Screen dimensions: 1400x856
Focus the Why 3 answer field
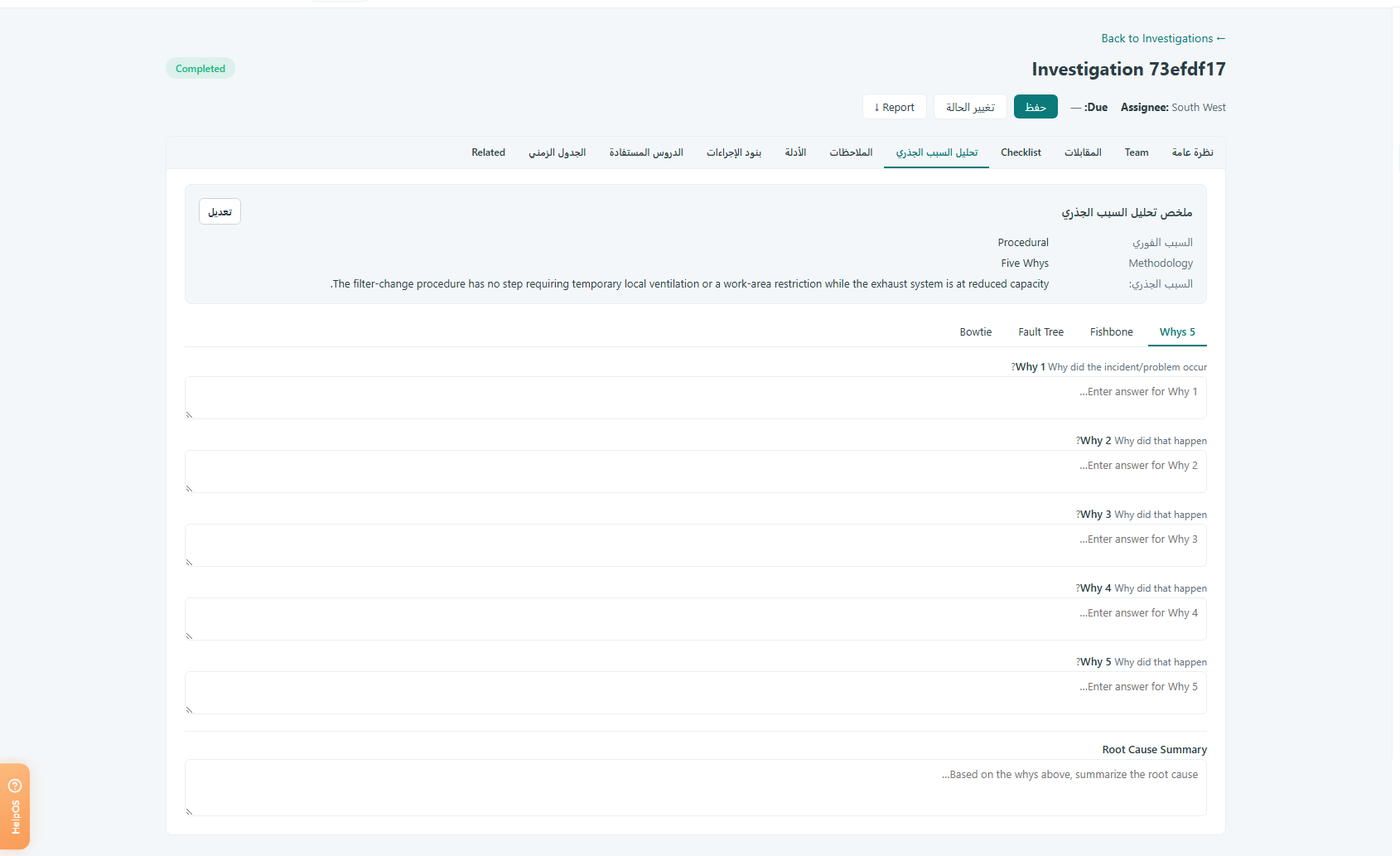tap(696, 545)
